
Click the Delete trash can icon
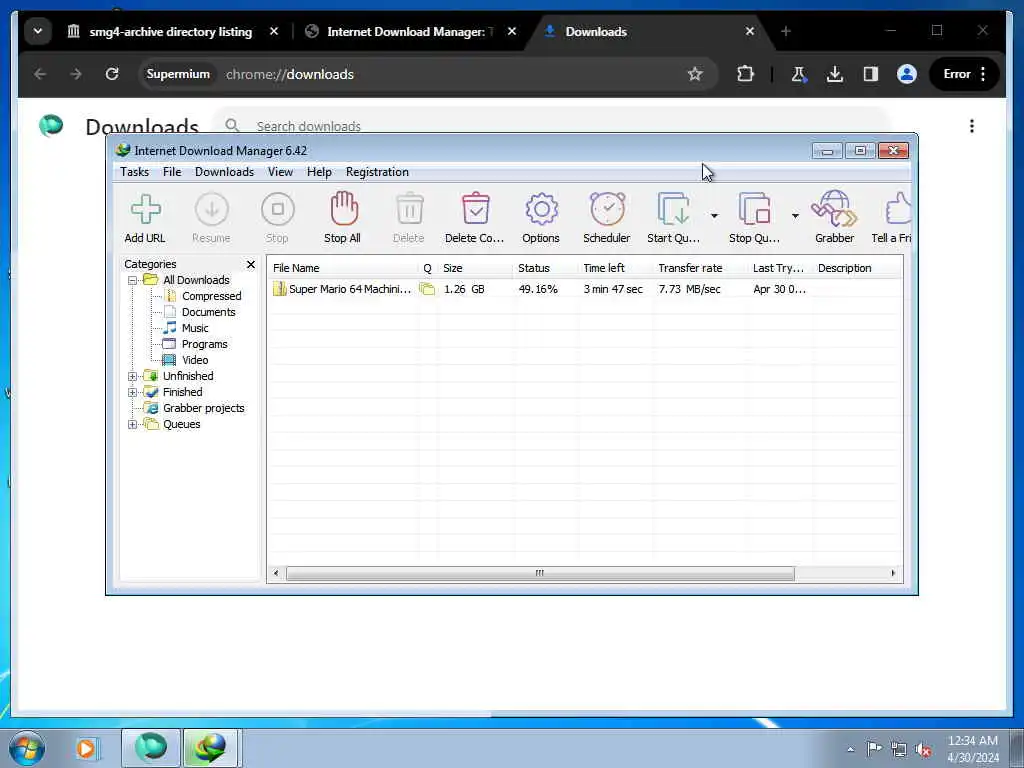[409, 209]
